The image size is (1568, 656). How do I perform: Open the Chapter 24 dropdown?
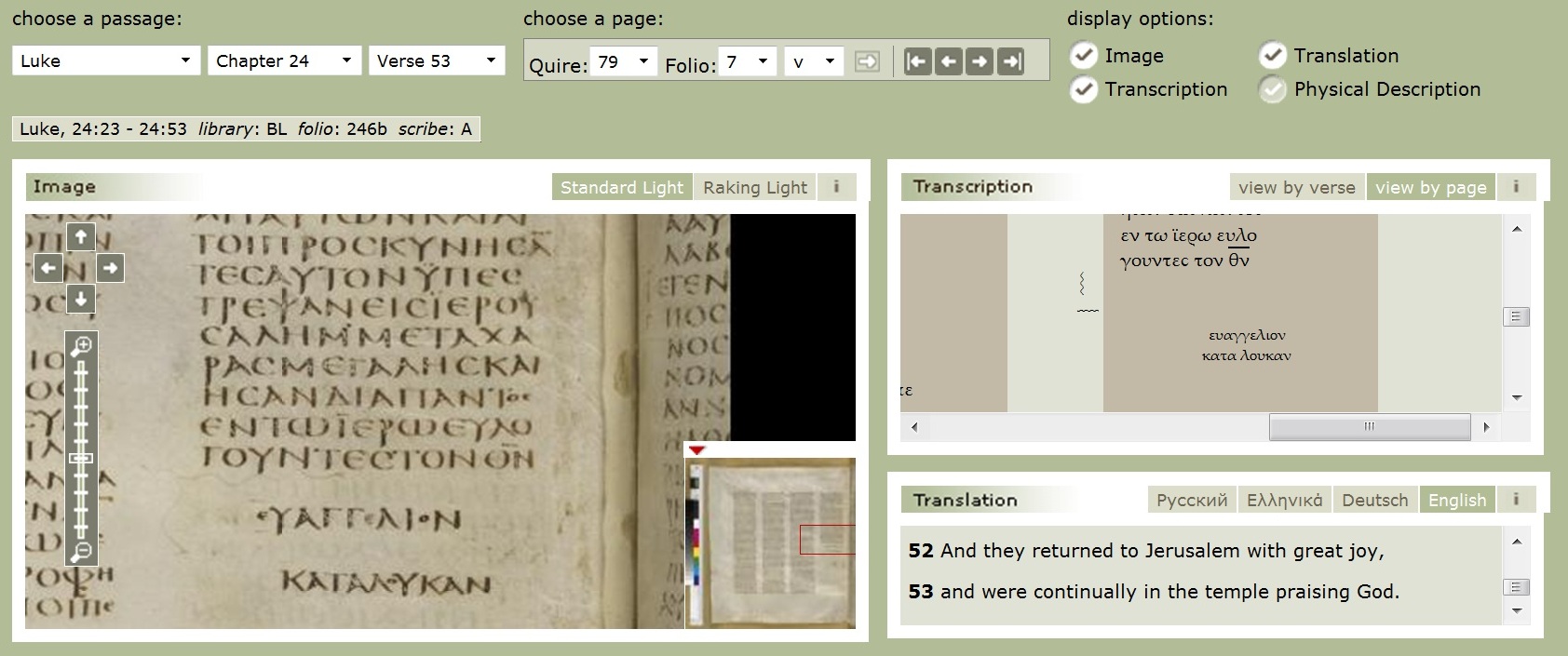pos(284,60)
